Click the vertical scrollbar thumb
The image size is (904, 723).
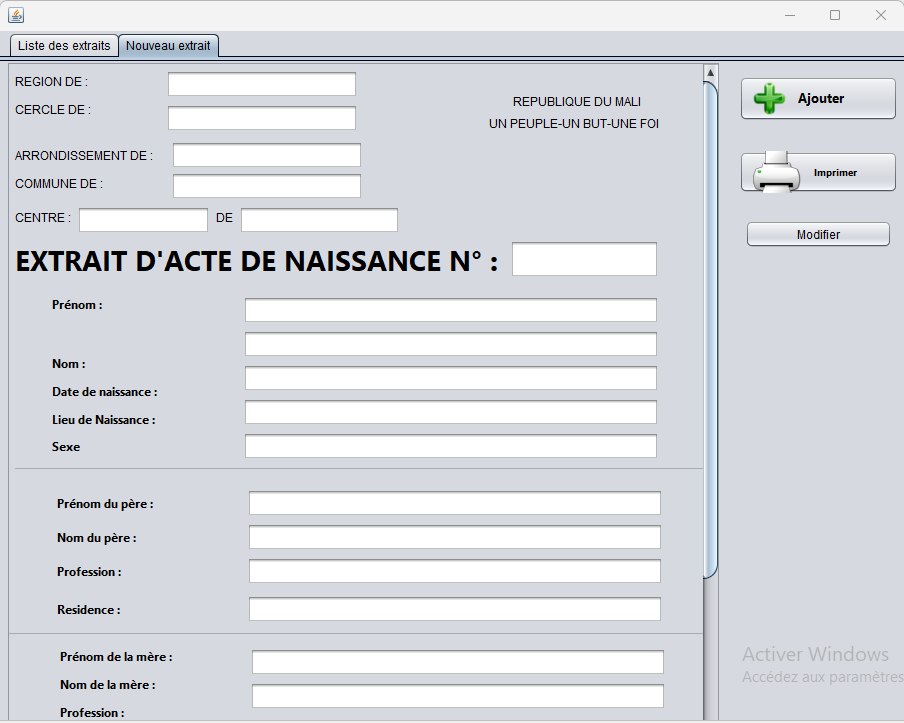[711, 330]
